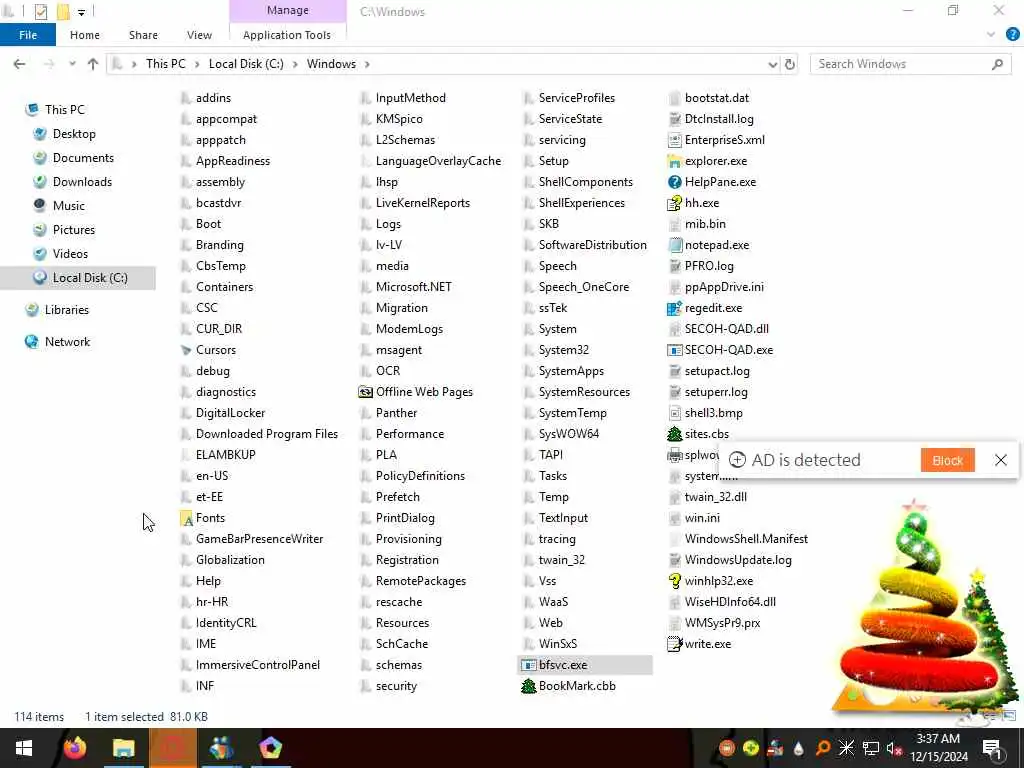
Task: Switch to the View ribbon tab
Action: click(x=199, y=35)
